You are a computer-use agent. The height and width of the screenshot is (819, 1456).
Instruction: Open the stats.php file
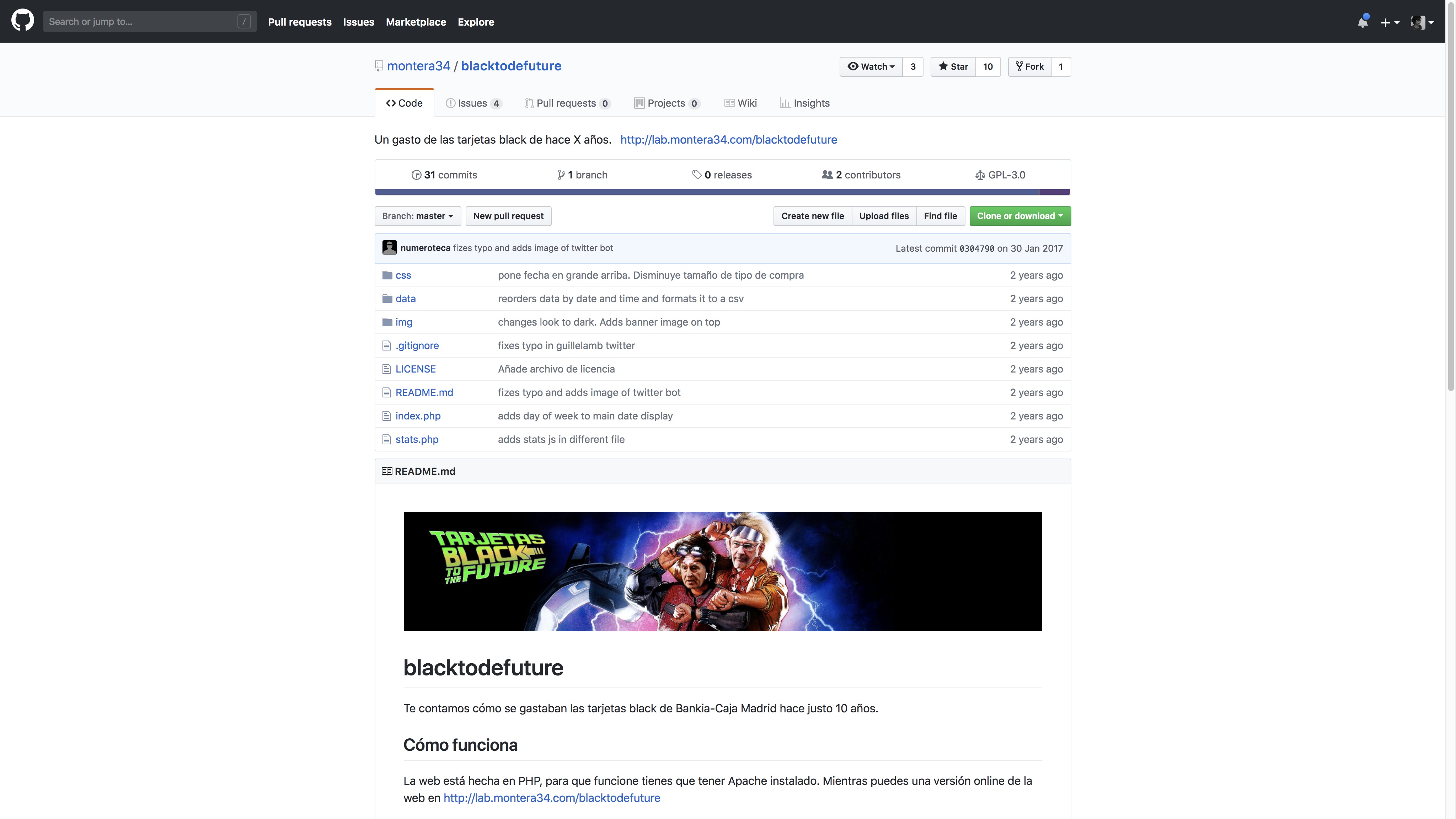(x=417, y=439)
